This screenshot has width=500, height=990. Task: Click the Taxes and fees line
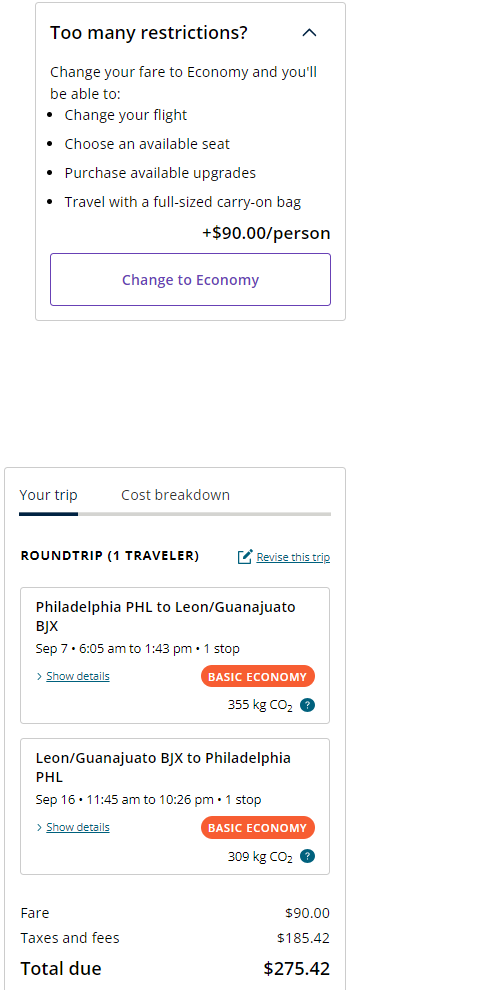tap(175, 938)
